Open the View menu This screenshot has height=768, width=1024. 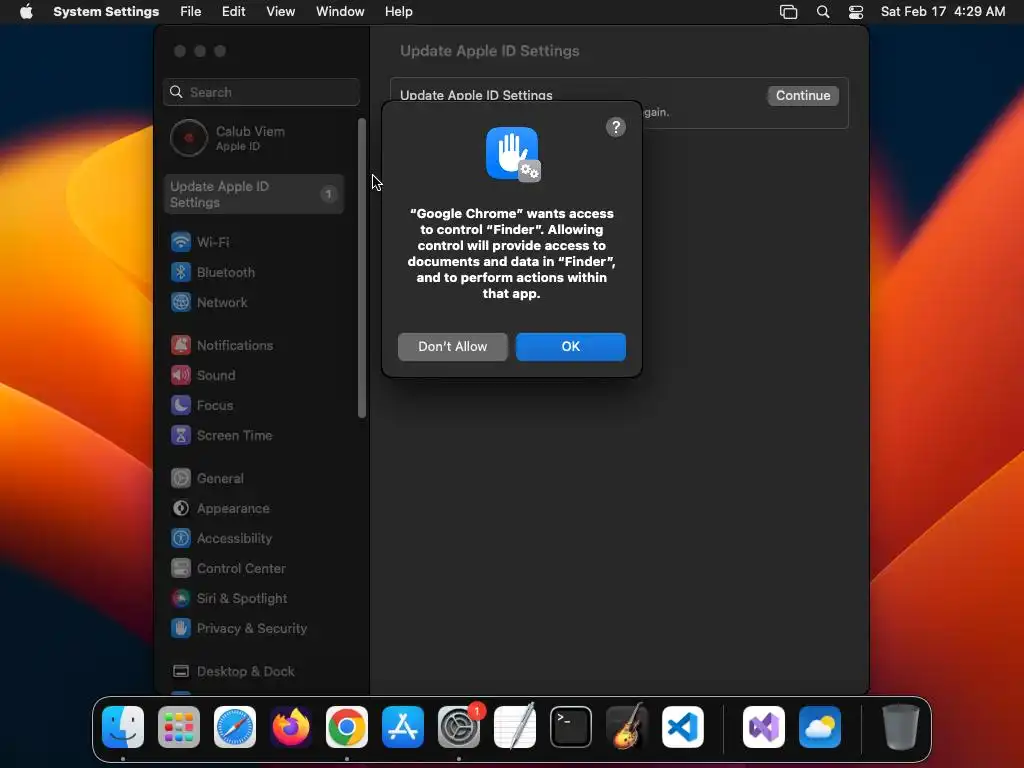pyautogui.click(x=281, y=12)
